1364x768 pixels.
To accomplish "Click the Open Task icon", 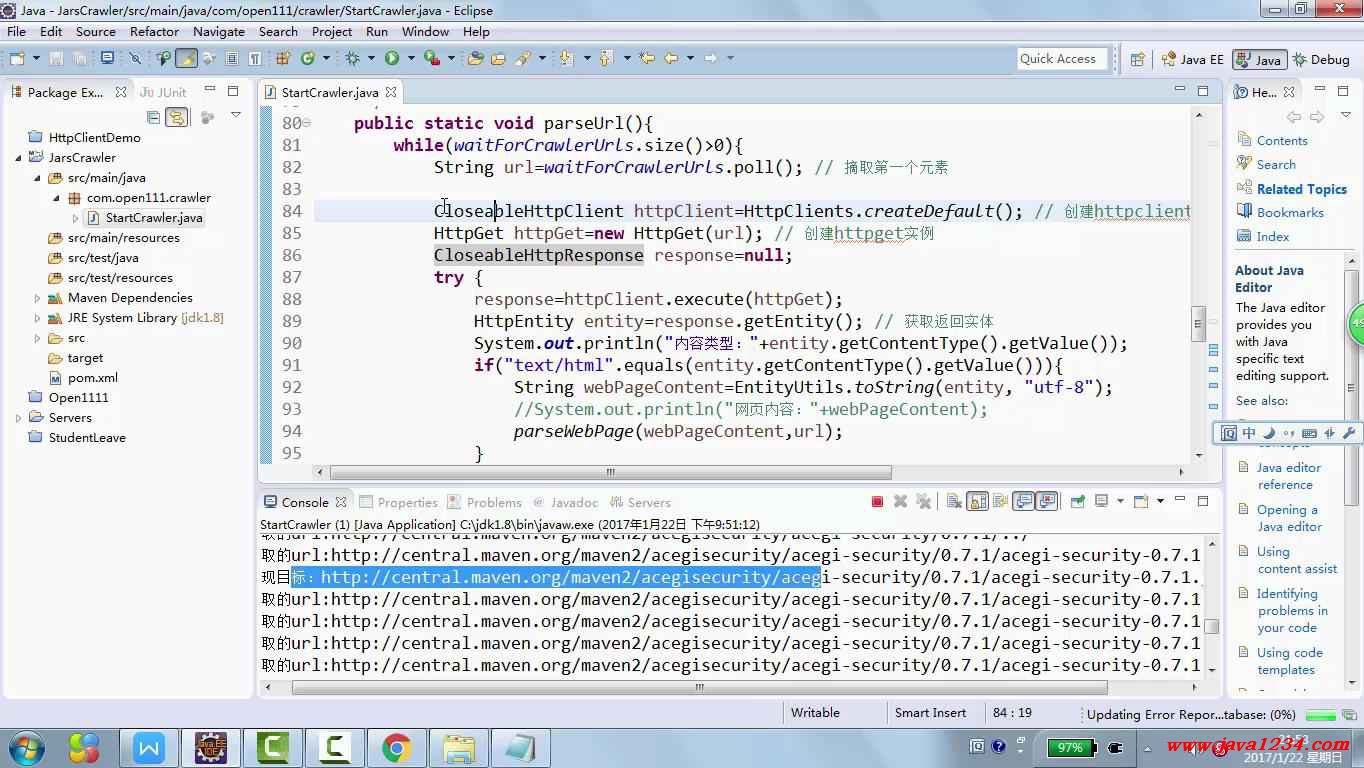I will point(498,58).
